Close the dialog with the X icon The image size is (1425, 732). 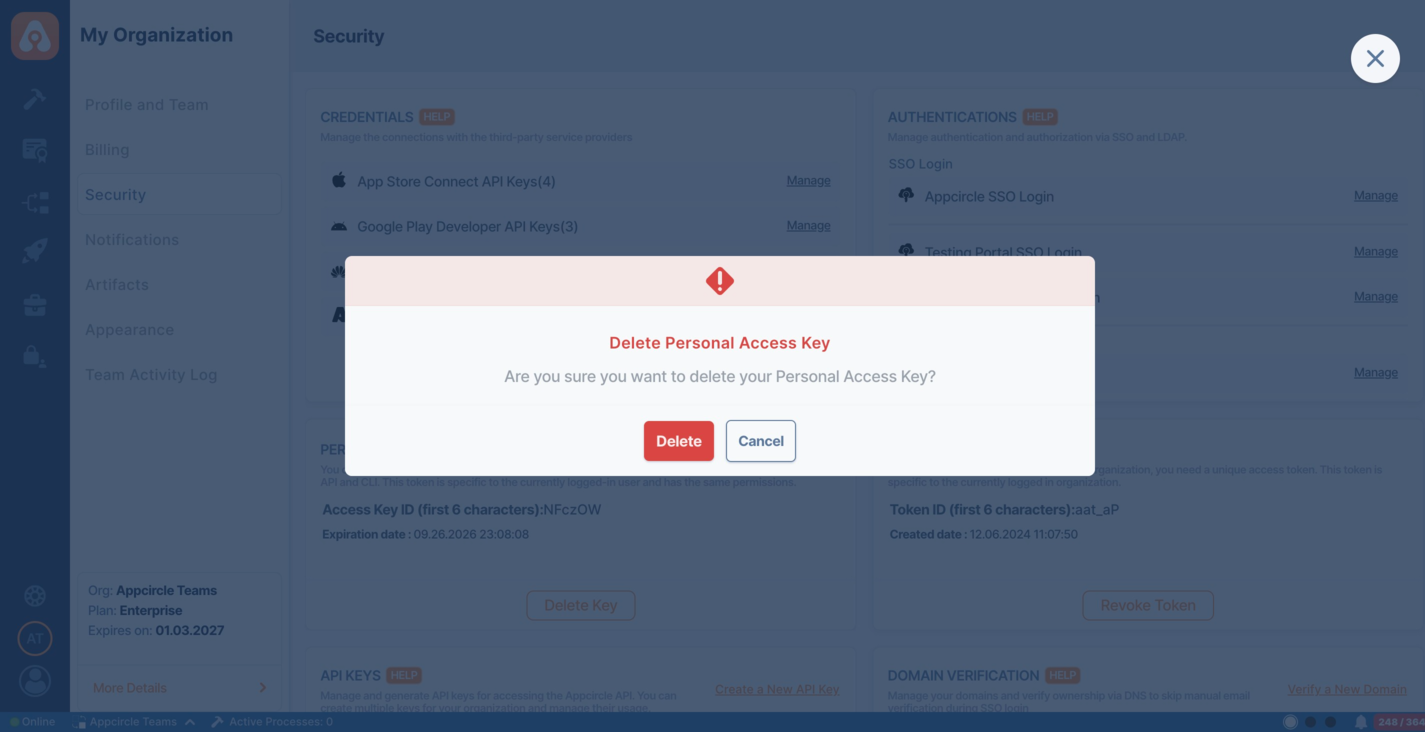(x=1375, y=59)
